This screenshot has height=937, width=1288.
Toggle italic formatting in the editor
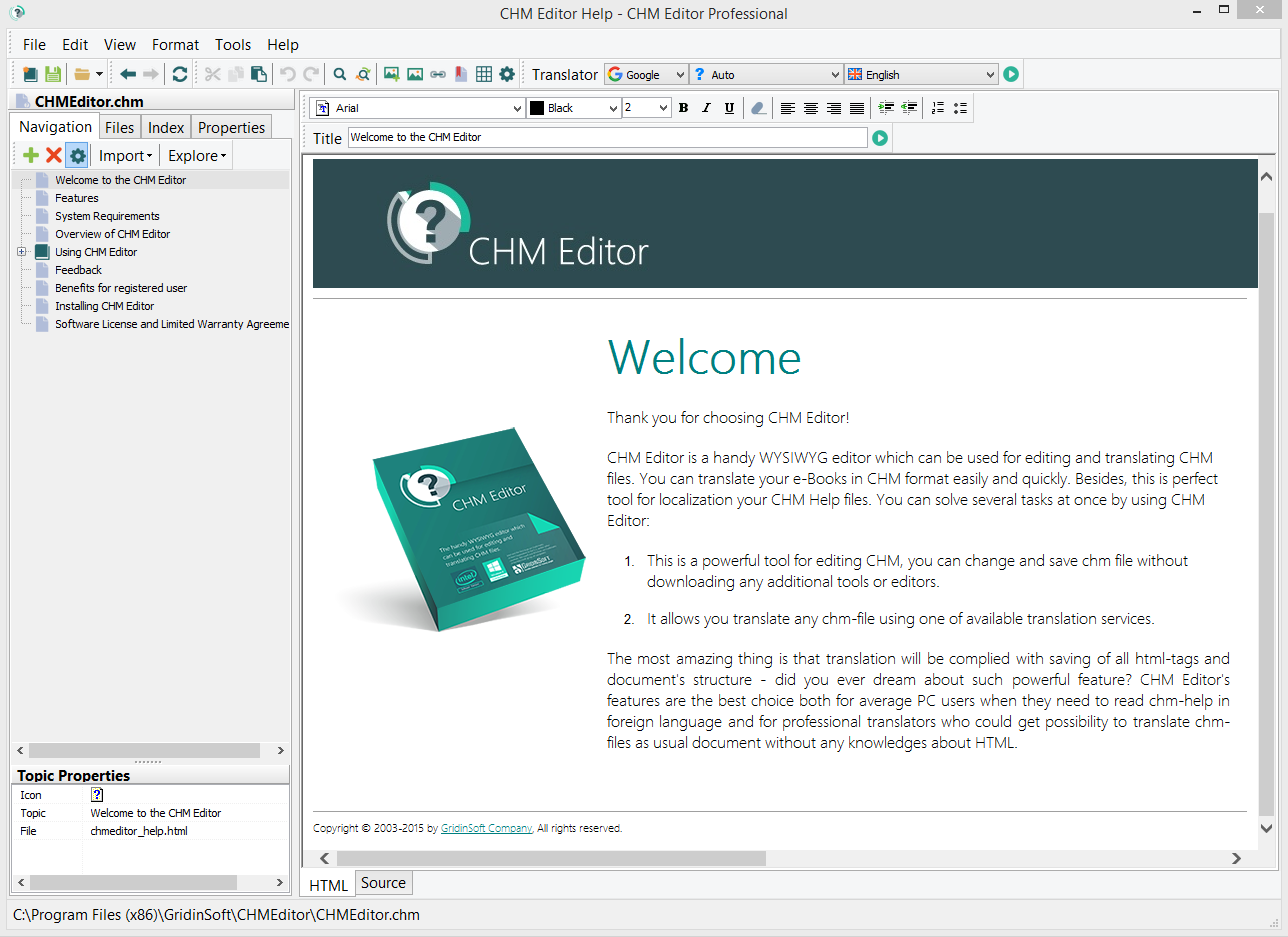point(706,108)
